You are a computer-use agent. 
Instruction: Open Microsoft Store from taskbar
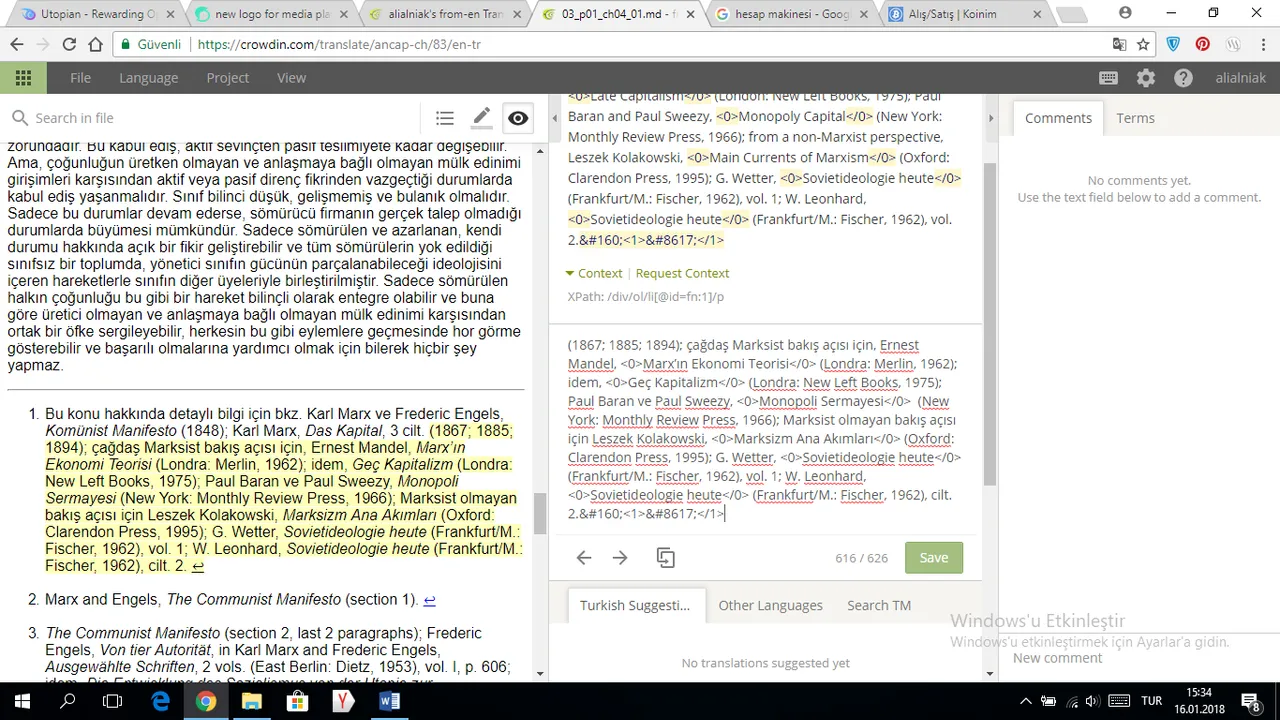pos(298,701)
